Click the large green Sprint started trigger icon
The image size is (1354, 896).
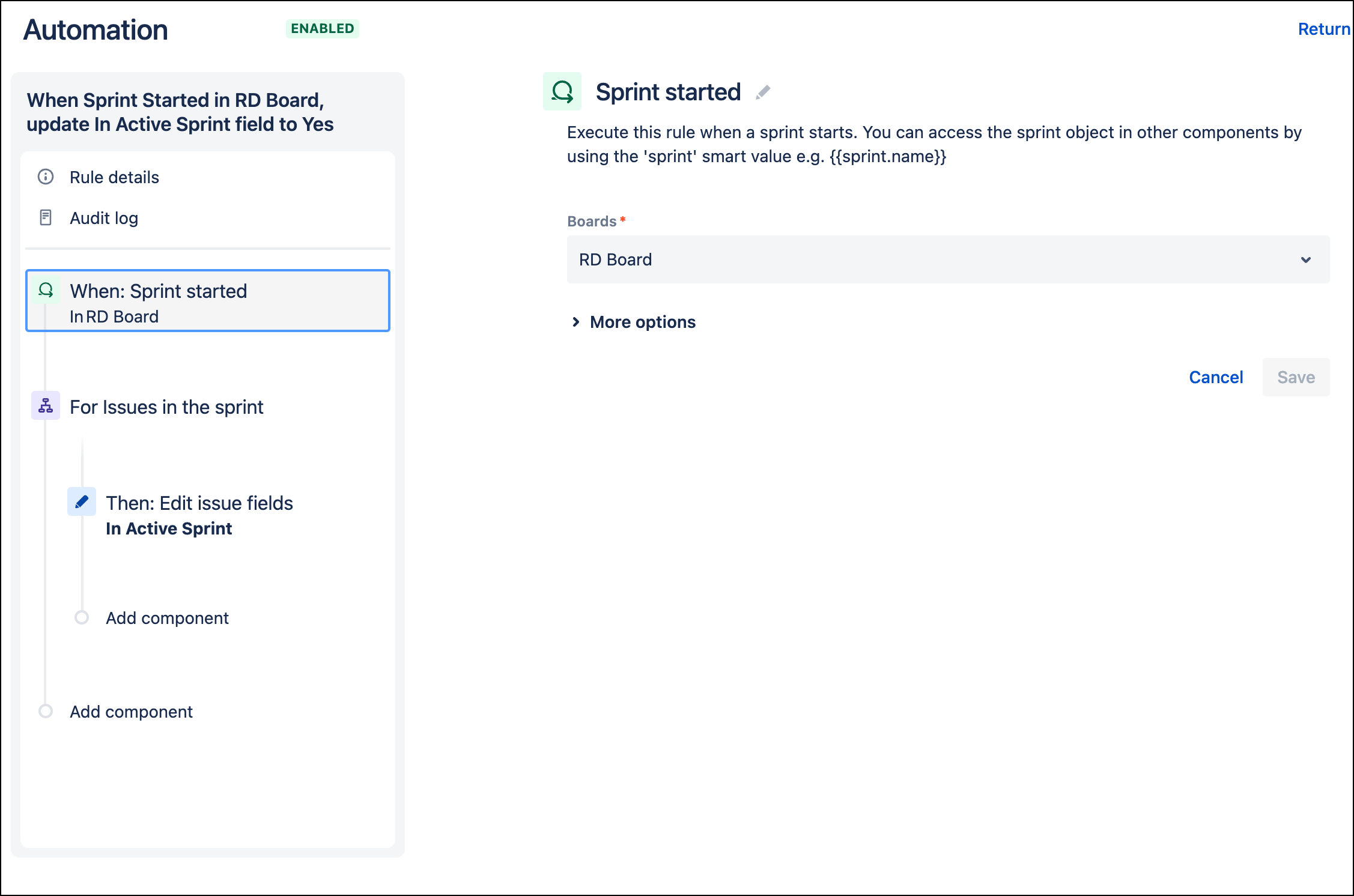click(x=562, y=92)
